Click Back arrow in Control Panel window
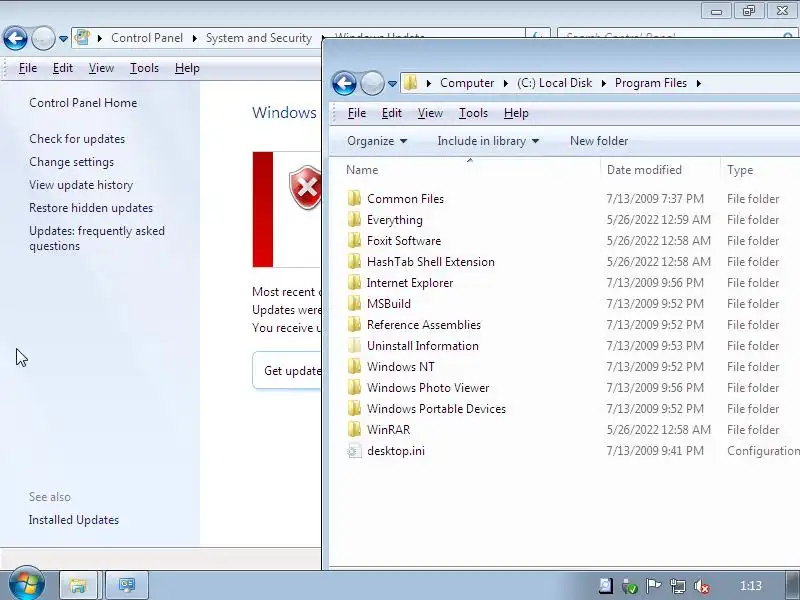This screenshot has width=800, height=600. [15, 38]
